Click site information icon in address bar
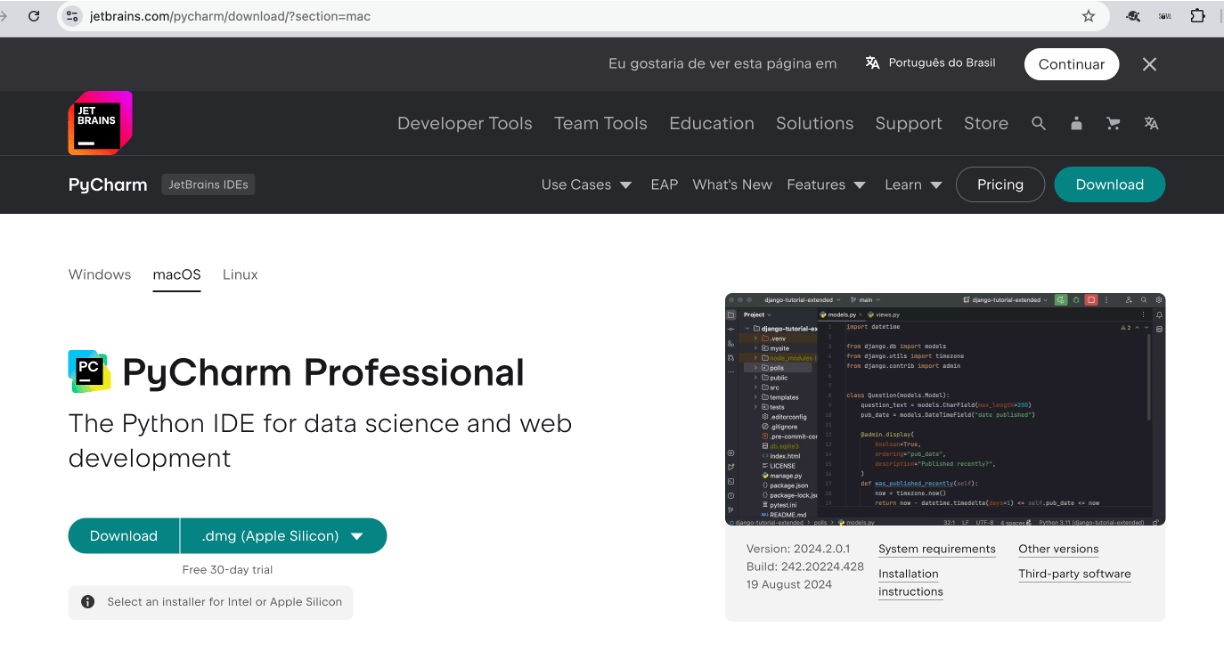The width and height of the screenshot is (1224, 660). (71, 16)
